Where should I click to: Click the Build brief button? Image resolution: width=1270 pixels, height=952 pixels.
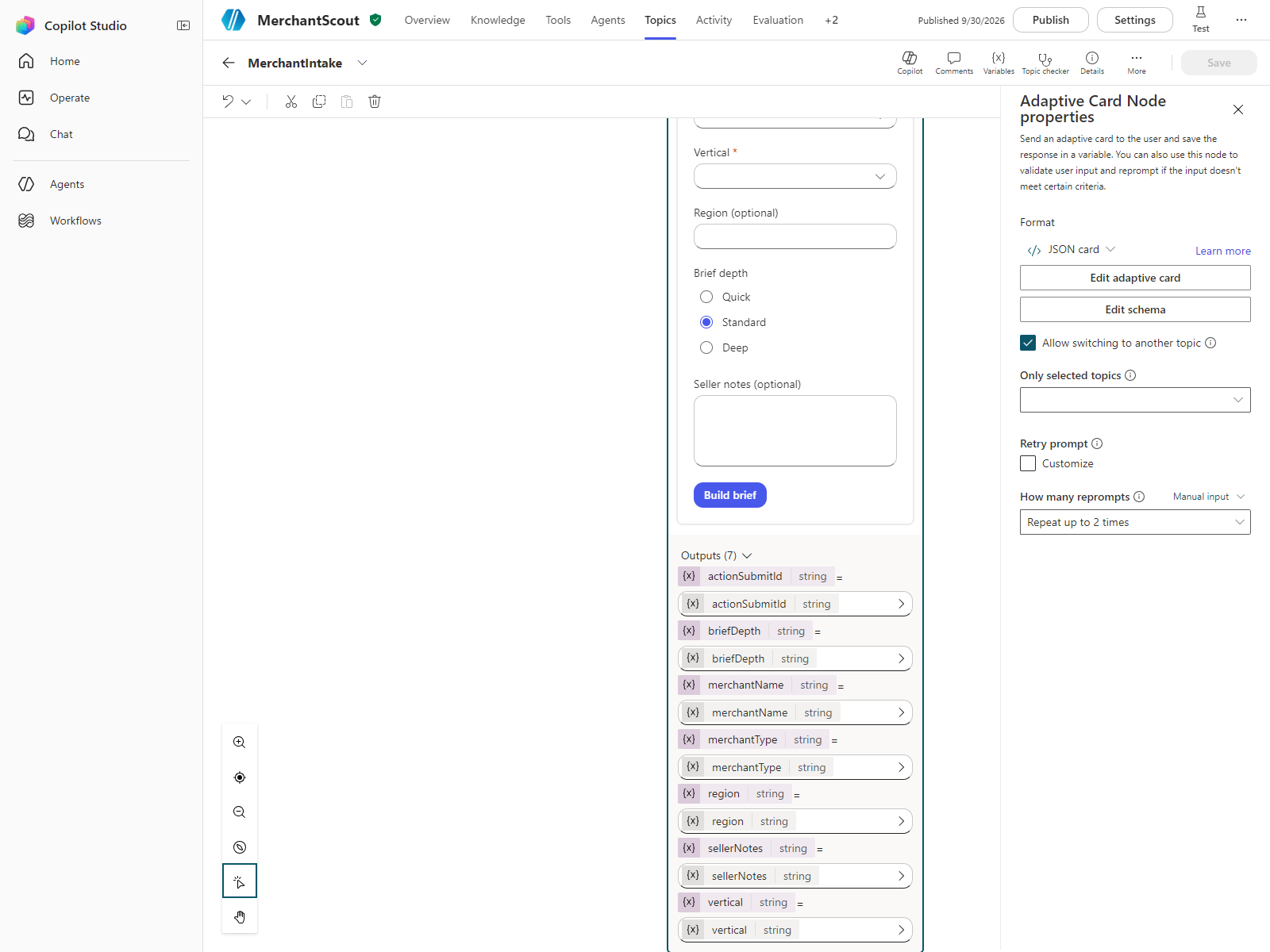point(730,495)
